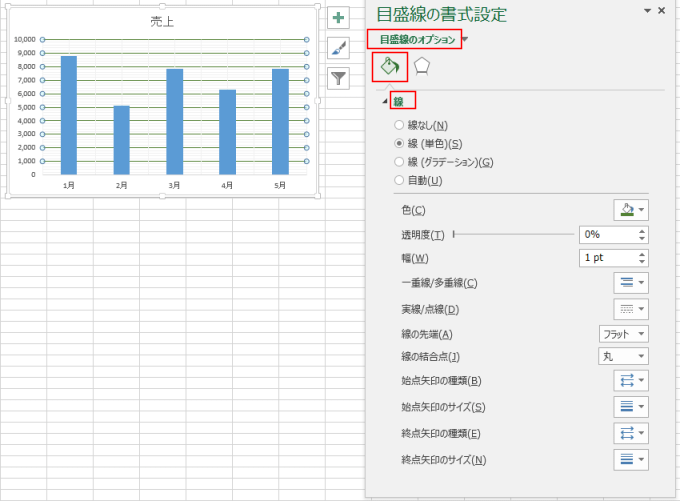Click the 目盛線の書式設定 pane title
Viewport: 680px width, 501px height.
(x=441, y=15)
